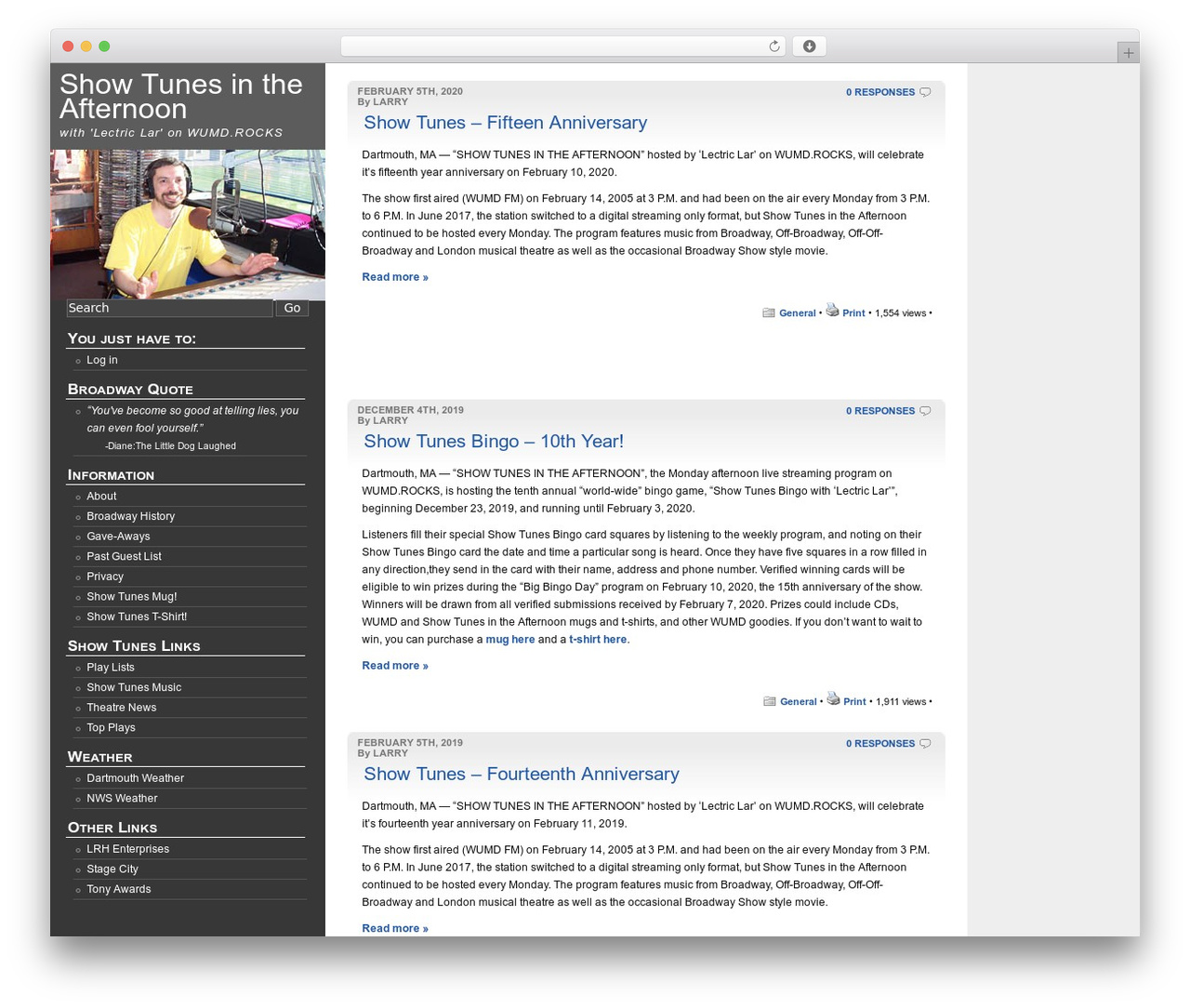This screenshot has width=1190, height=1008.
Task: Click 't-shirt here' link in Bingo post
Action: pyautogui.click(x=598, y=640)
